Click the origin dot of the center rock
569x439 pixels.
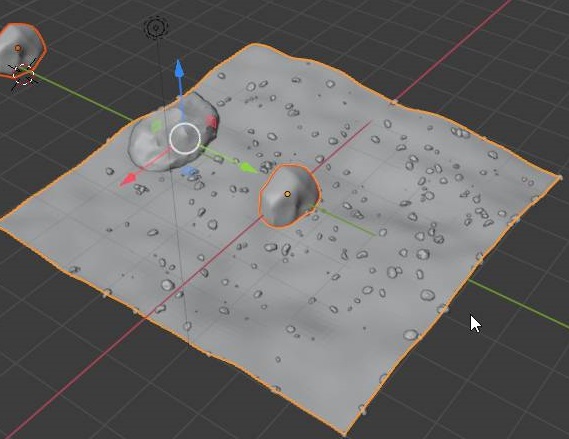(x=287, y=194)
